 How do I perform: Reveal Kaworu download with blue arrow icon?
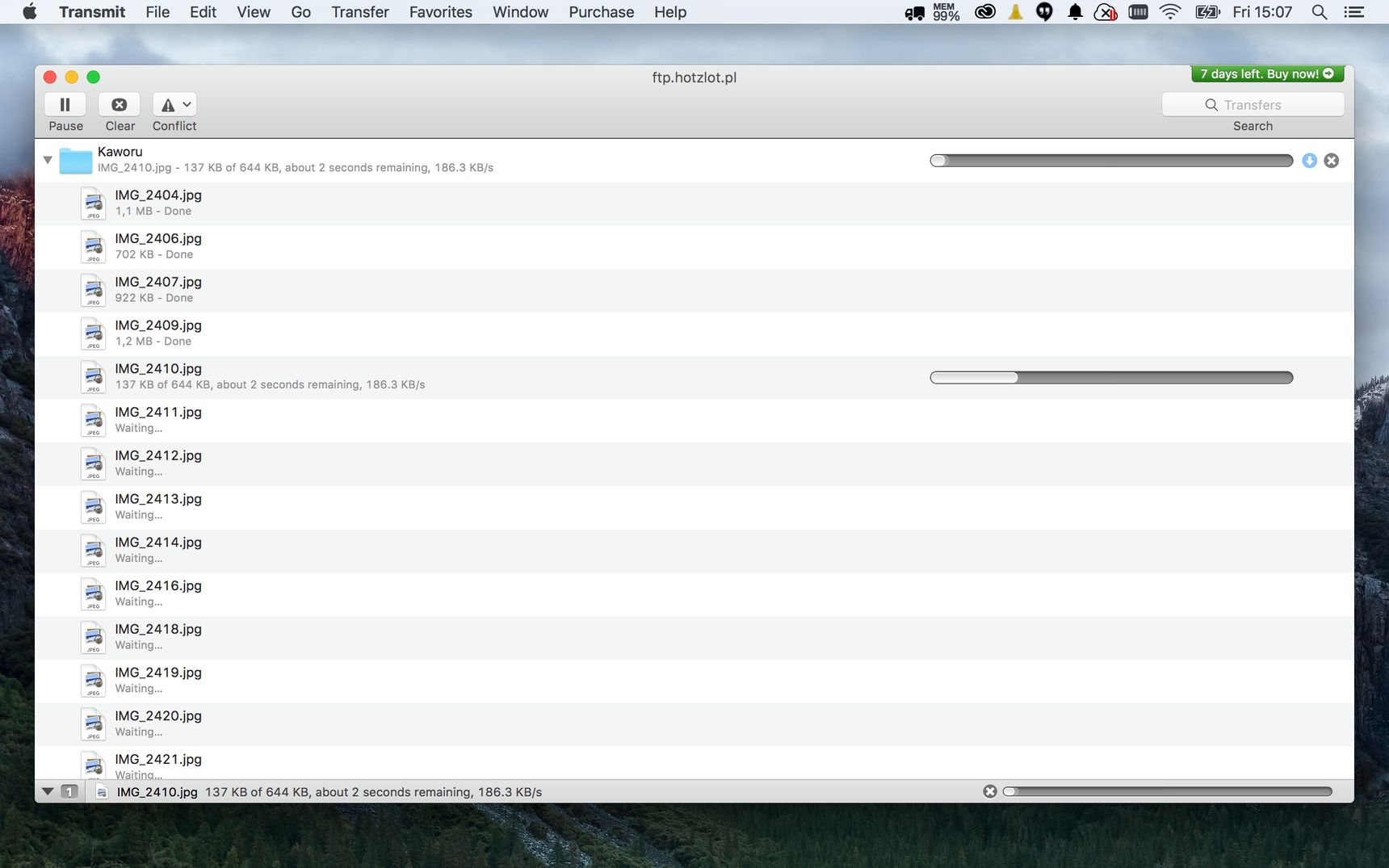[x=1310, y=161]
